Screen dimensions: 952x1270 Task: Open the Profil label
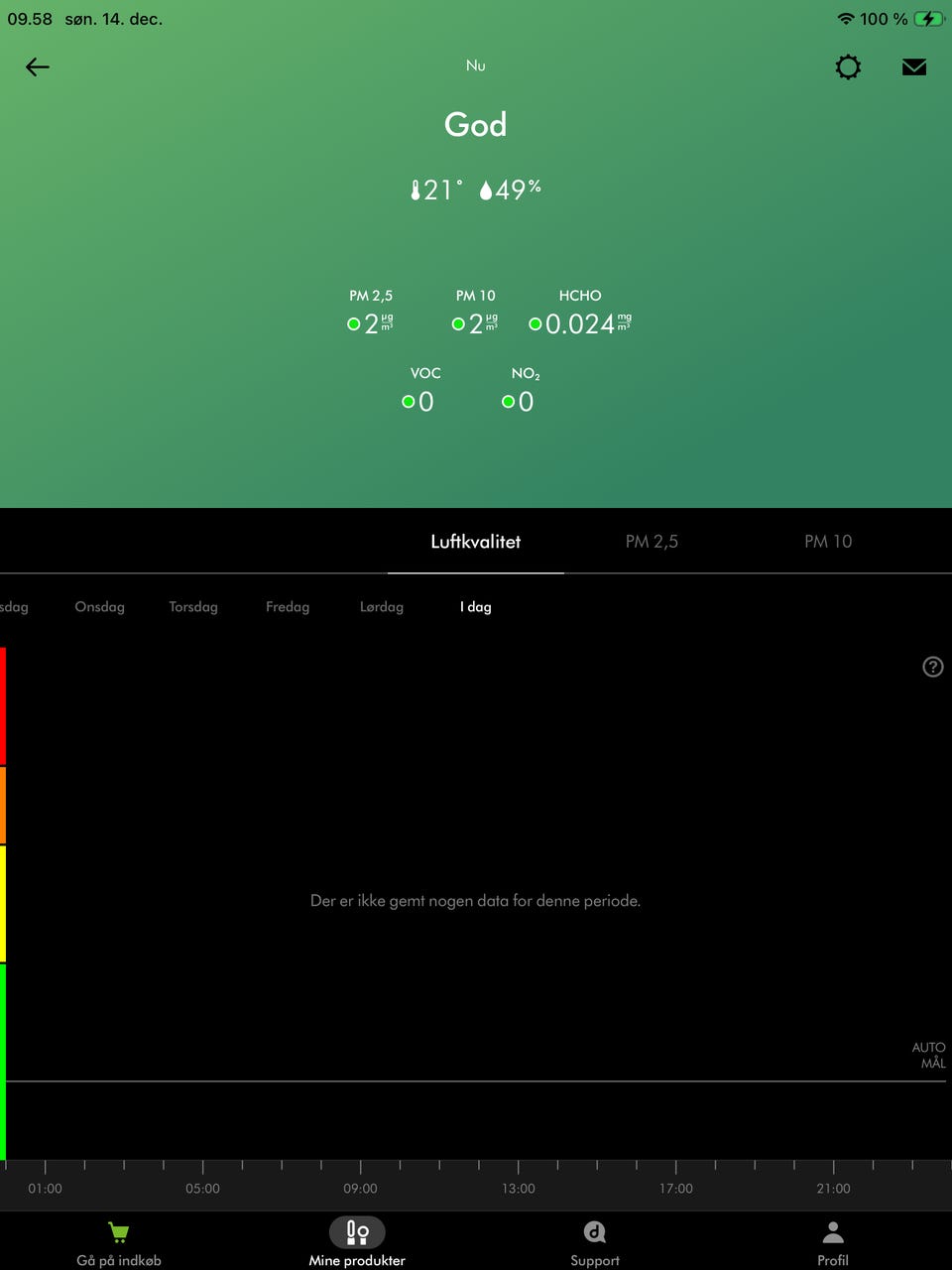pyautogui.click(x=833, y=1260)
